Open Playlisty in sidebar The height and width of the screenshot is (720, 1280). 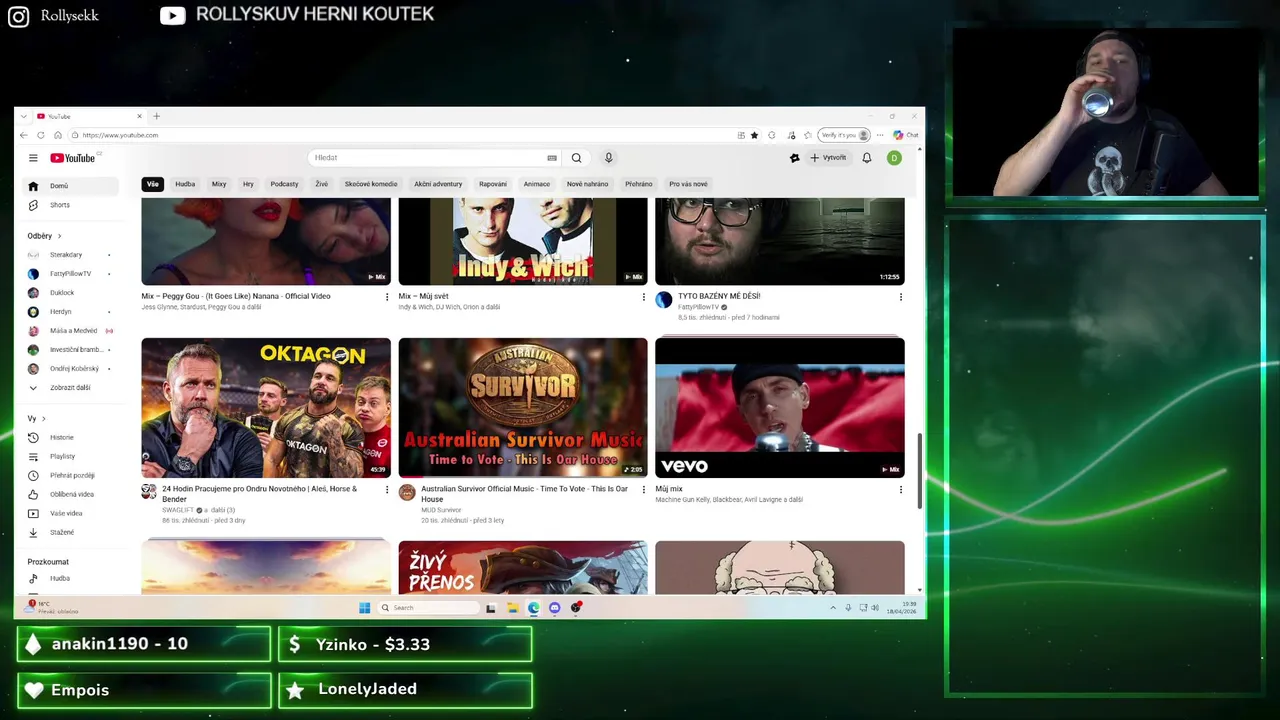coord(70,456)
